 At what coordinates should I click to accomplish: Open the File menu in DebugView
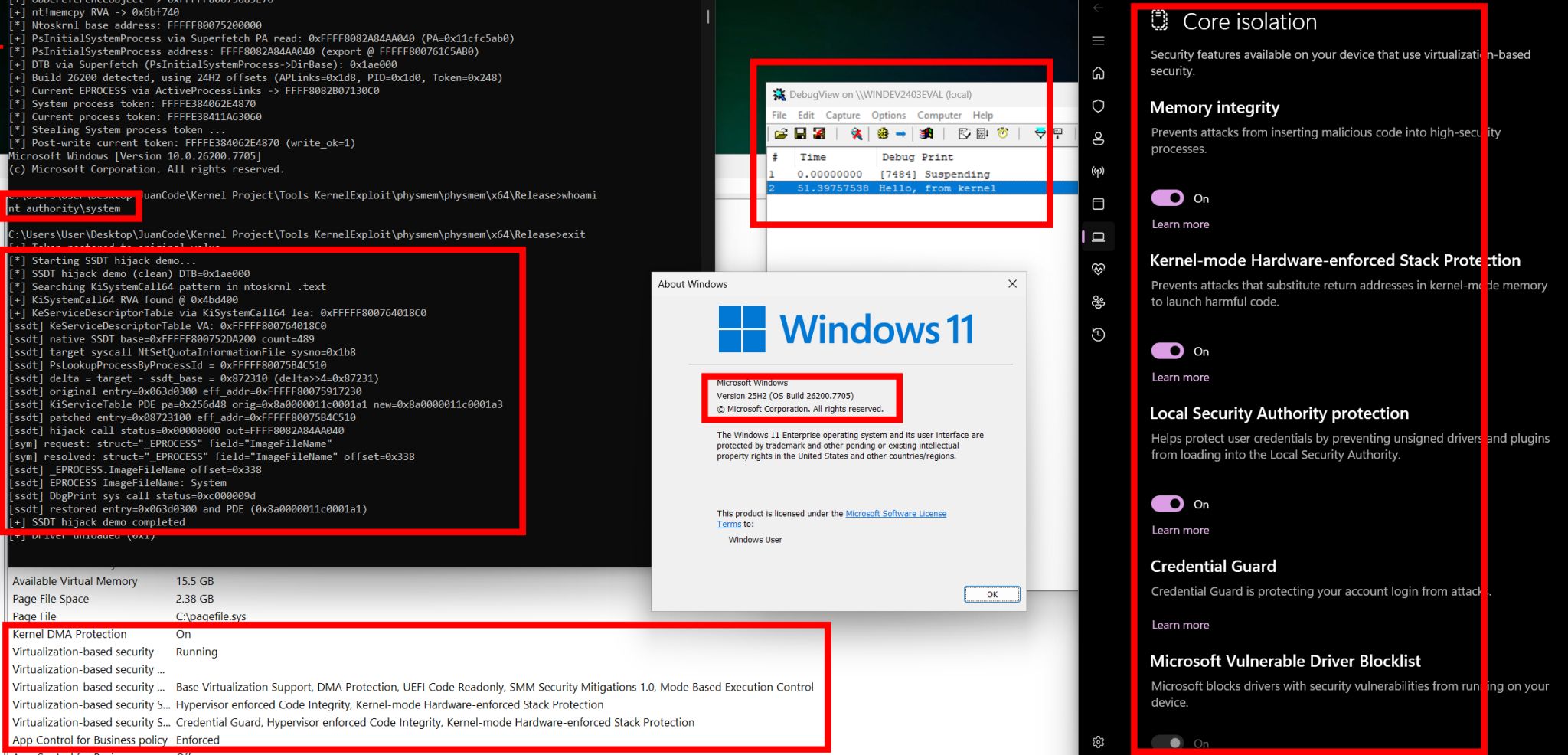click(779, 115)
